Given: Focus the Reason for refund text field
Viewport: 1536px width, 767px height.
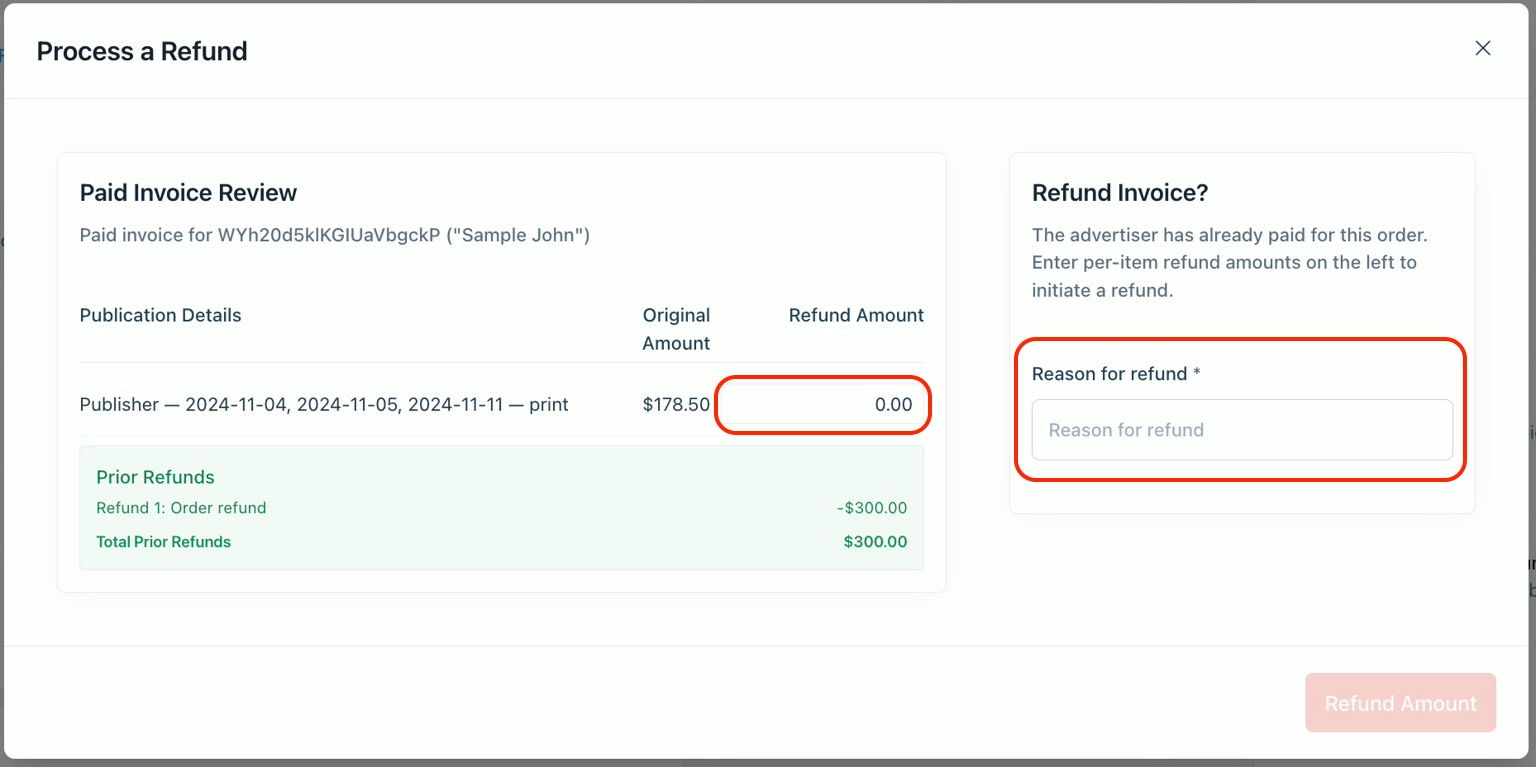Looking at the screenshot, I should (x=1241, y=430).
